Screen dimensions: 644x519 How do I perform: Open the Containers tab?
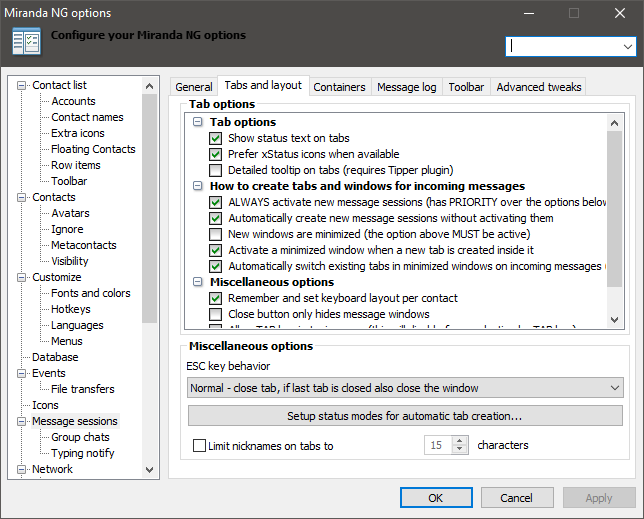coord(339,87)
